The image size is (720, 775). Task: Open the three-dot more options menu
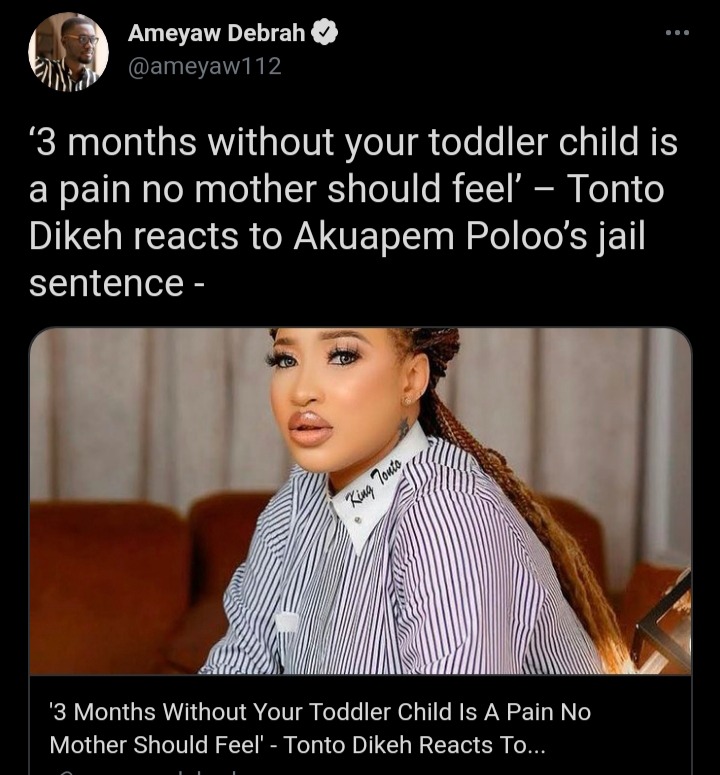click(x=677, y=33)
